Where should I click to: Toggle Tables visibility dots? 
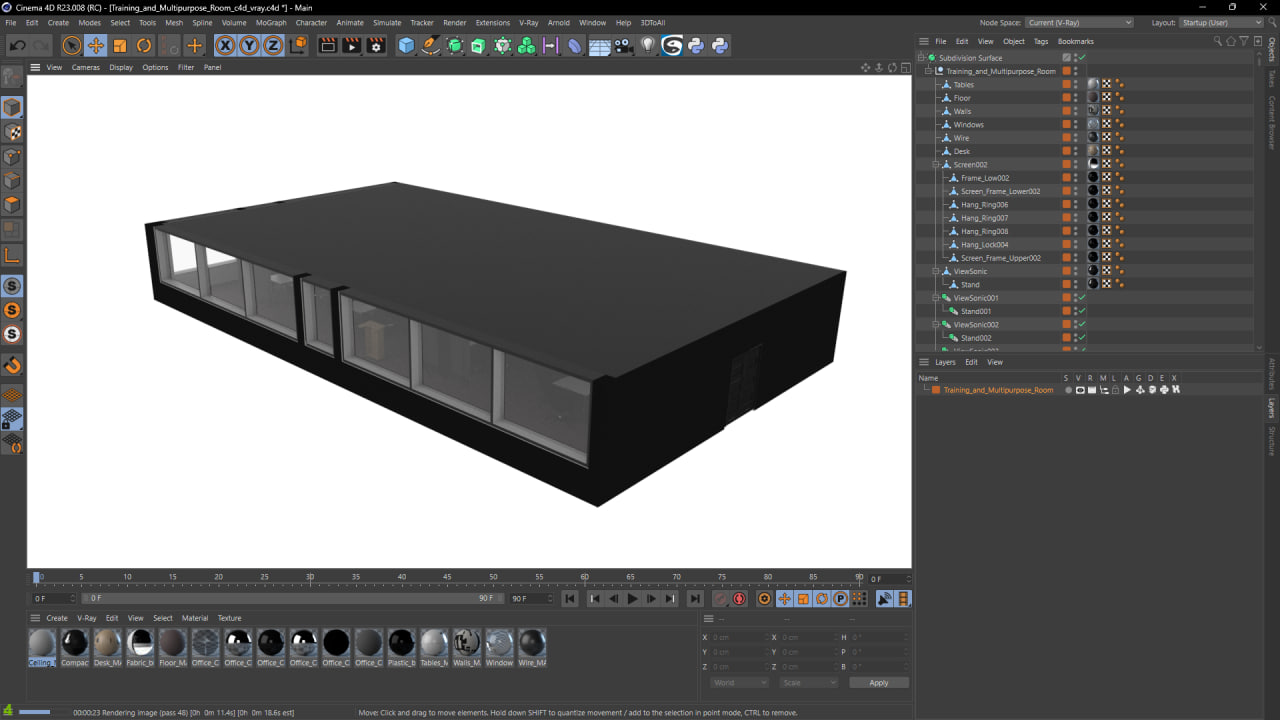[x=1076, y=85]
